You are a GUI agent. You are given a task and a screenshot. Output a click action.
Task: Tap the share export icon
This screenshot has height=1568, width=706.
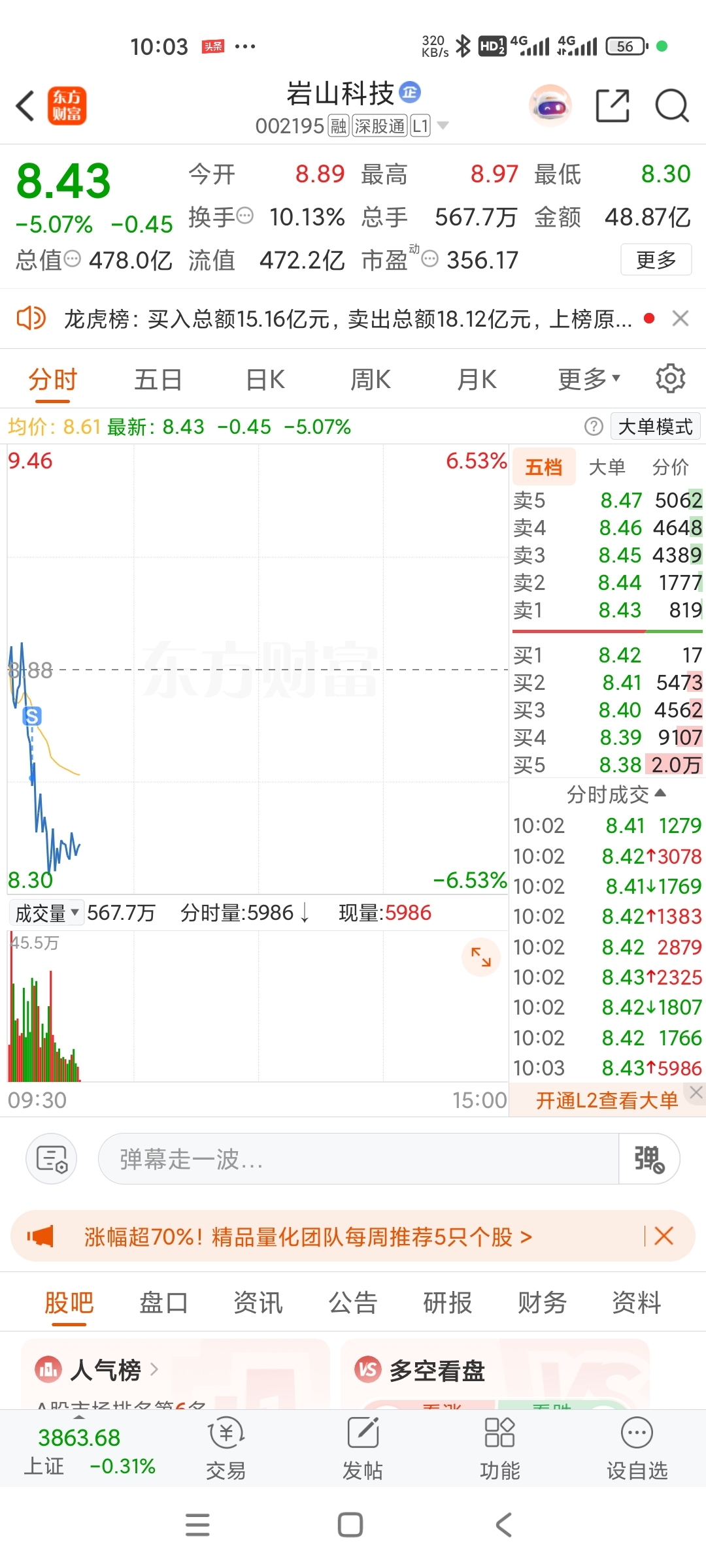coord(613,105)
